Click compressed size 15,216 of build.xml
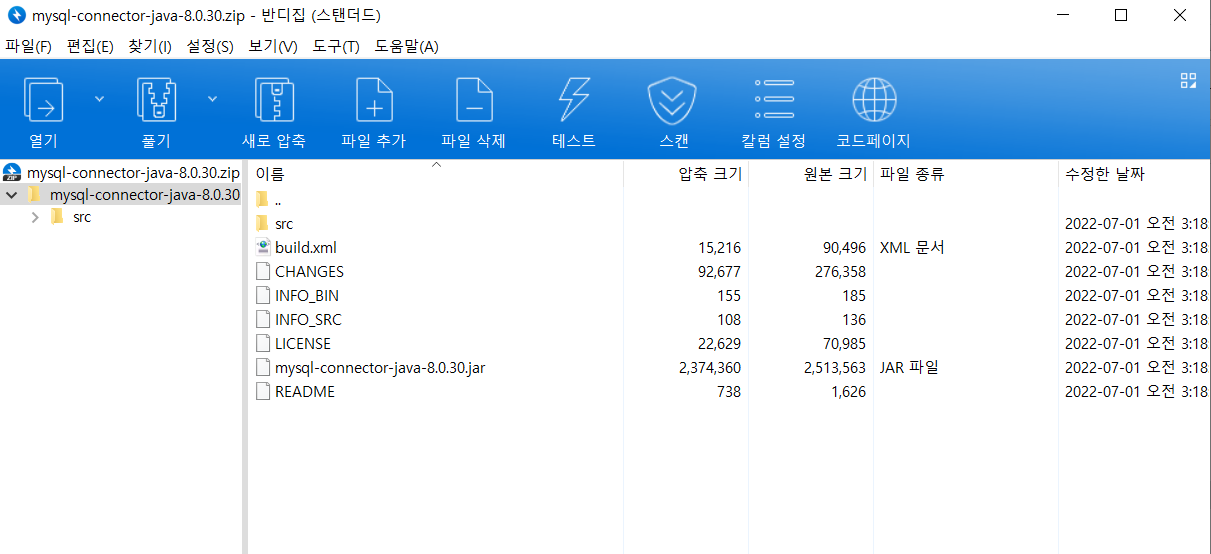Image resolution: width=1211 pixels, height=554 pixels. (719, 248)
